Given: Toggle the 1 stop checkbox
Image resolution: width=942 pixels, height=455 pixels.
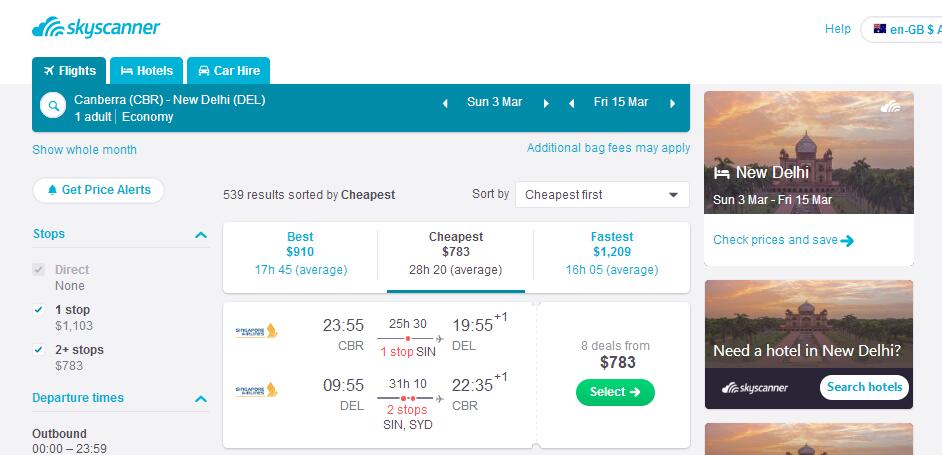Looking at the screenshot, I should pos(39,310).
